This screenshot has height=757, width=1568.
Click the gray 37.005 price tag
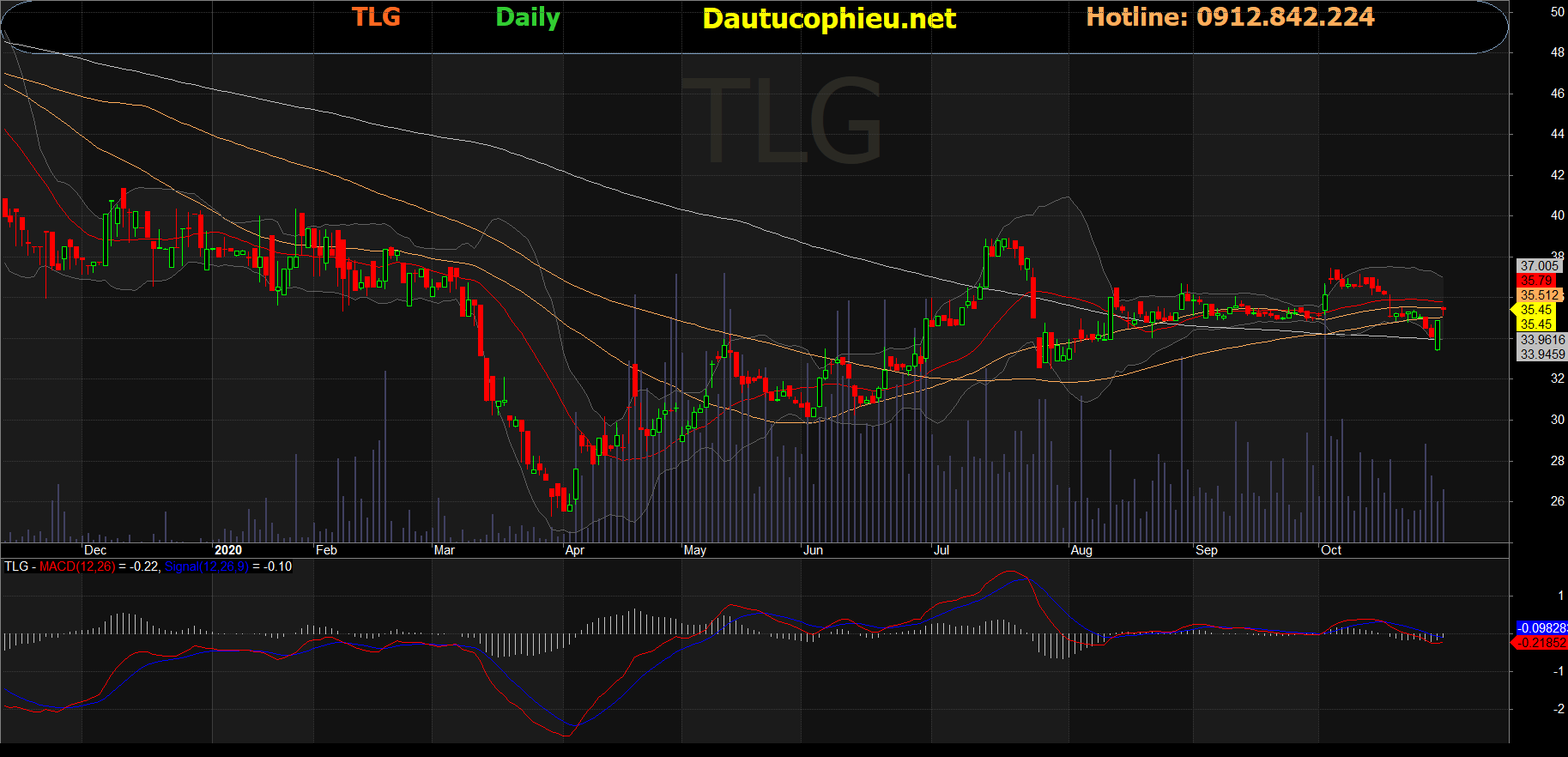[1540, 266]
